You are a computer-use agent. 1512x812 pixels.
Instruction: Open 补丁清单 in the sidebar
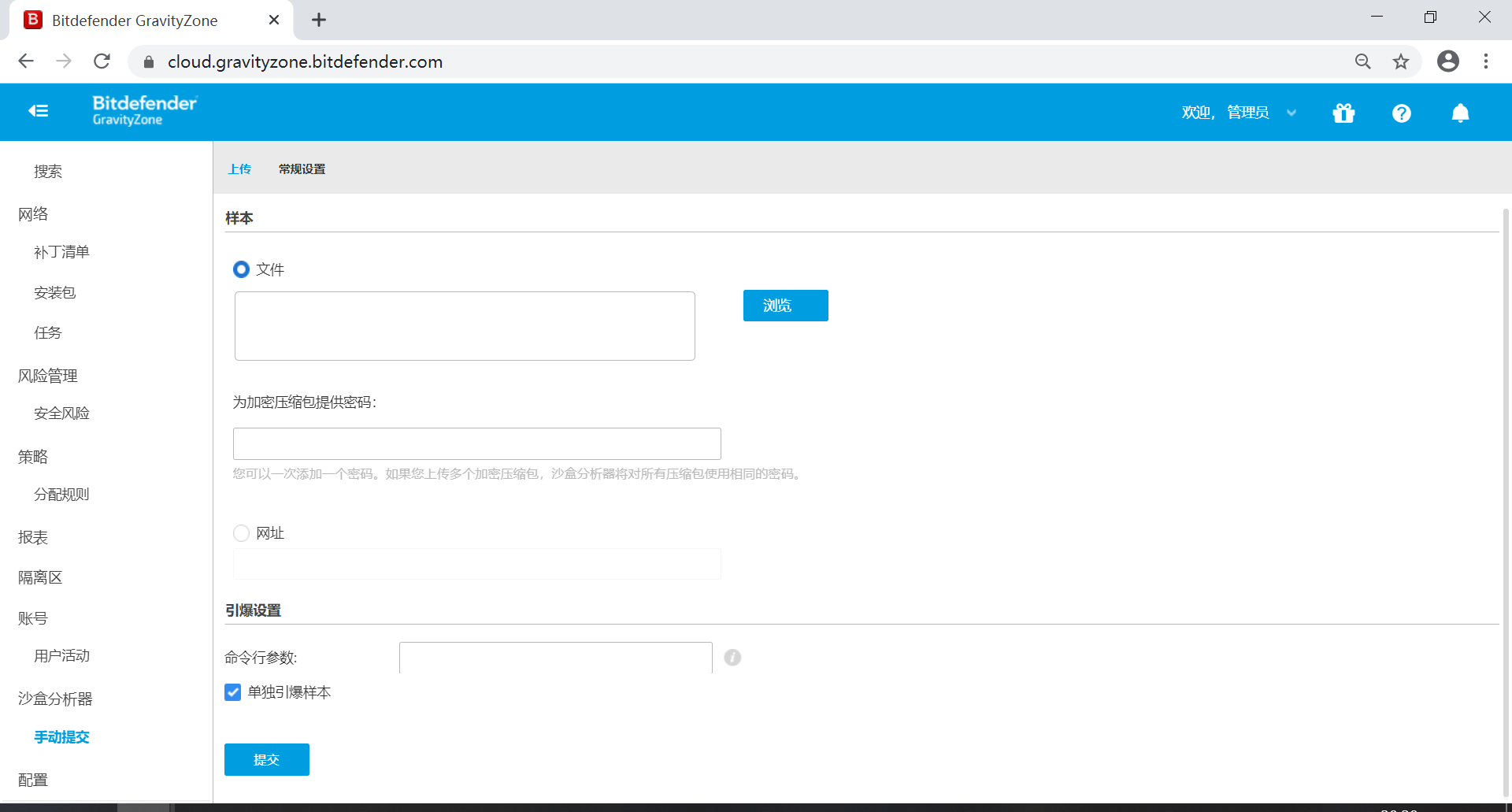click(x=61, y=252)
